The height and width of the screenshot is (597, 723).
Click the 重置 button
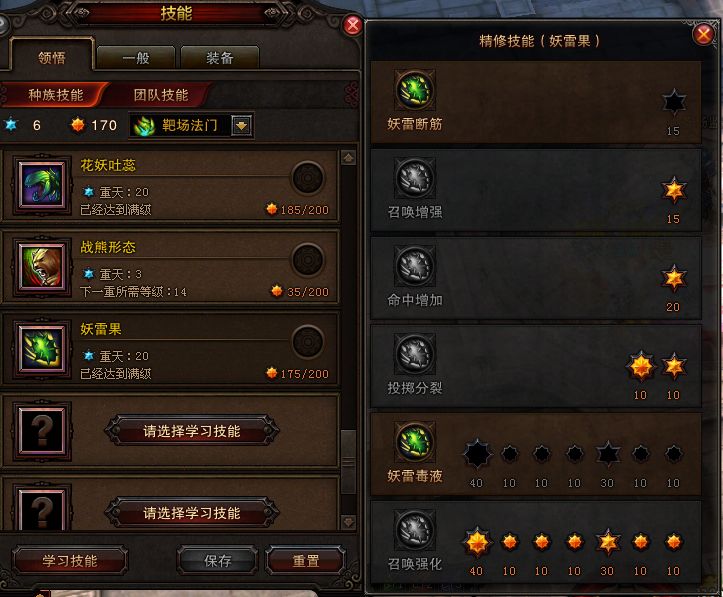(x=306, y=561)
